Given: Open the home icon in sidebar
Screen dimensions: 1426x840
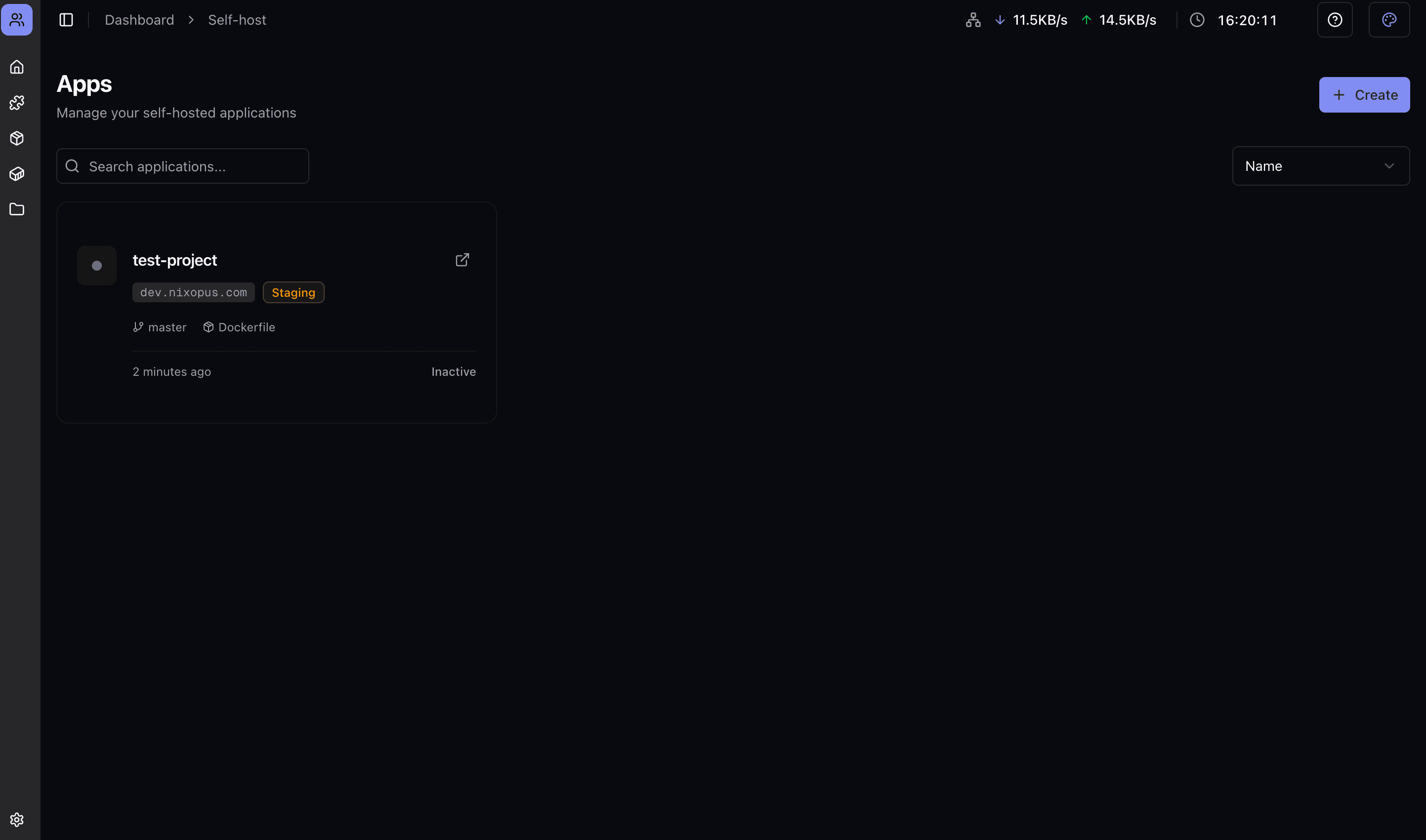Looking at the screenshot, I should coord(17,67).
